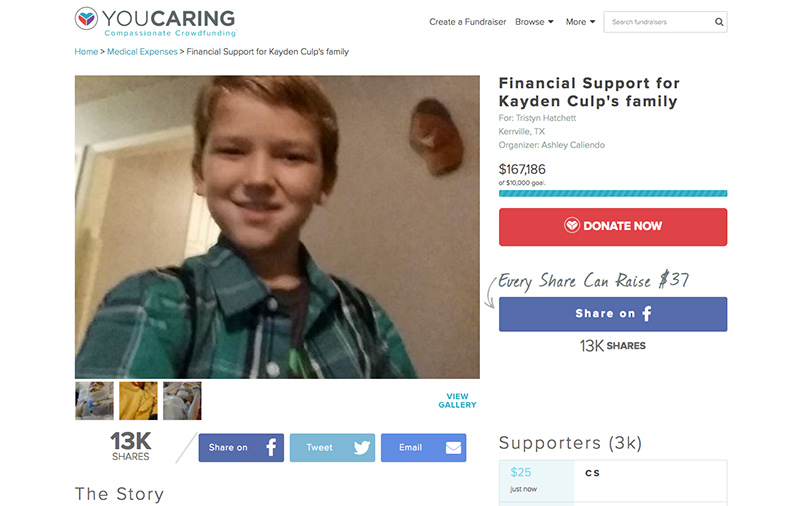The height and width of the screenshot is (506, 800).
Task: Click the Email envelope button
Action: [x=423, y=448]
